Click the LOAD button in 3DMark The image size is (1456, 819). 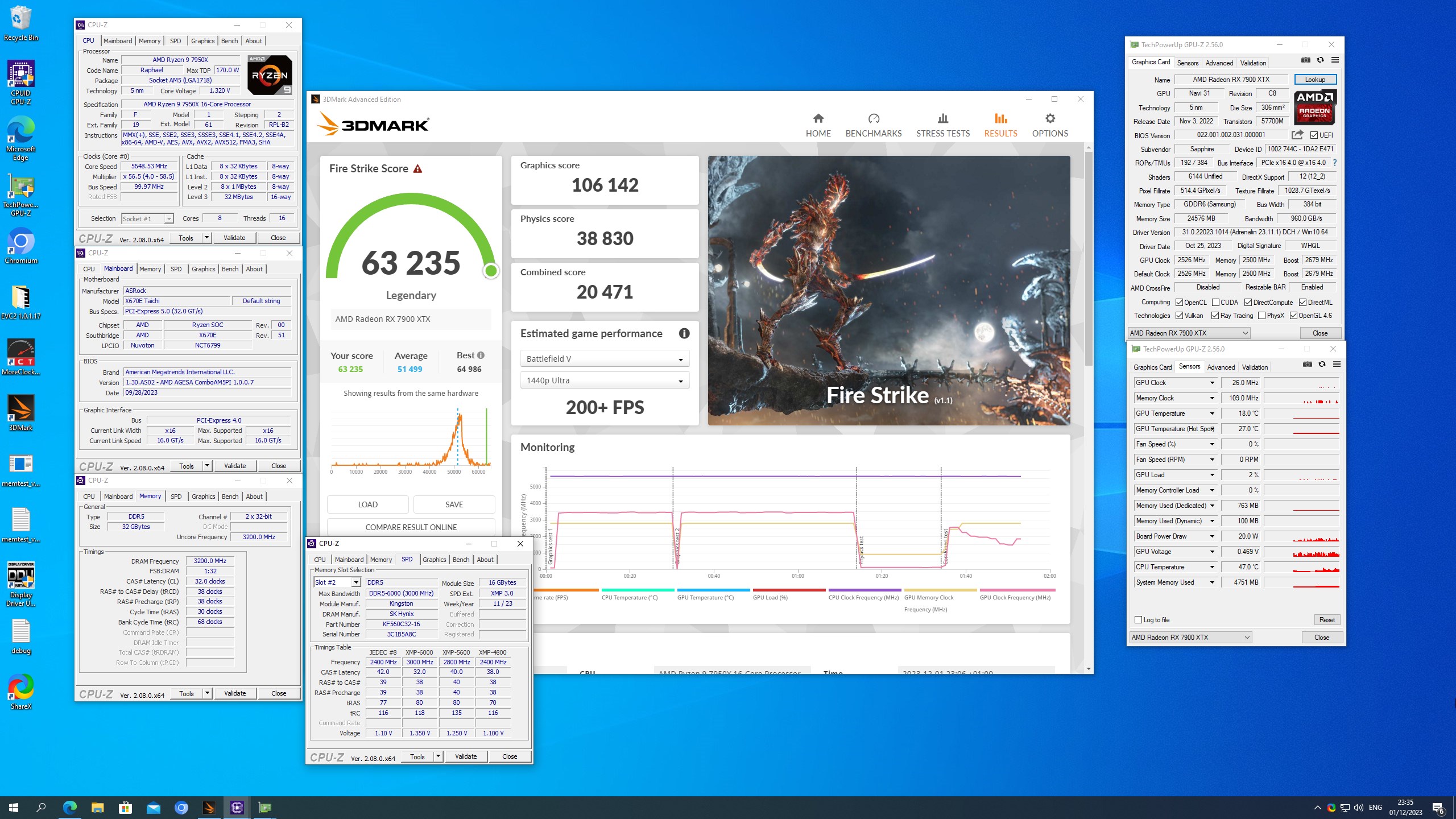click(367, 504)
